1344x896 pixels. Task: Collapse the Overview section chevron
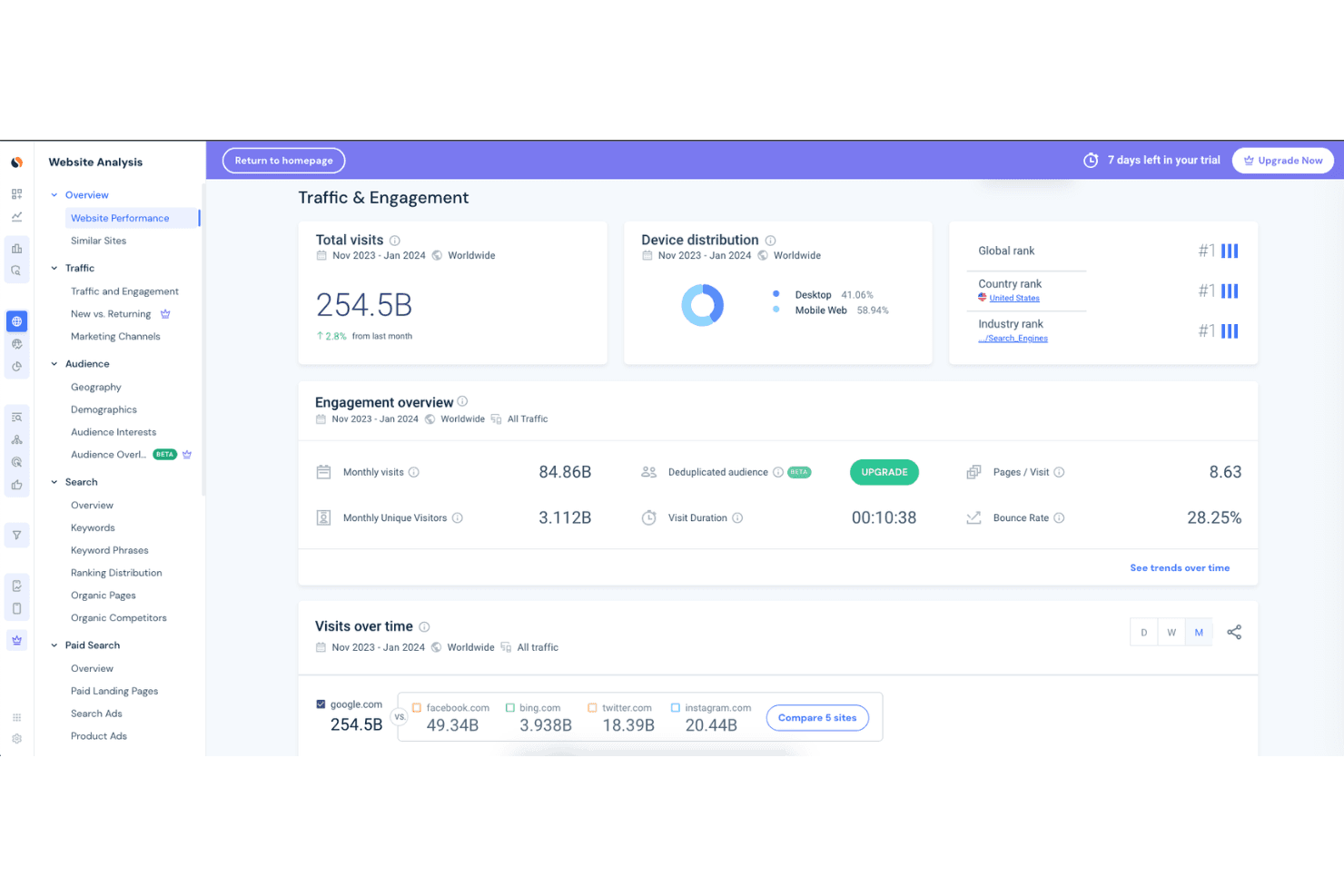click(x=54, y=195)
